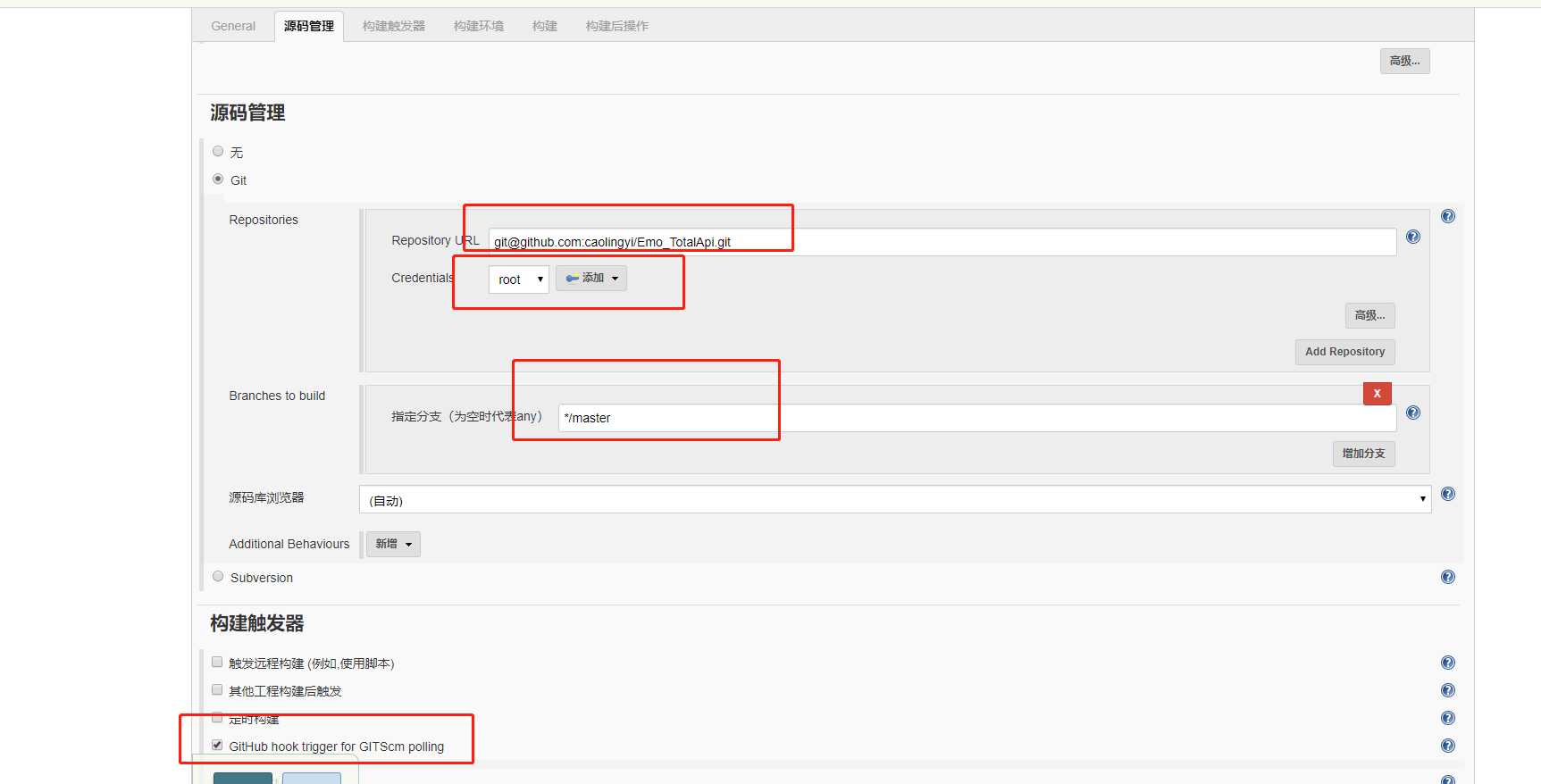Uncheck GitHub hook trigger for GITScm polling

click(217, 745)
